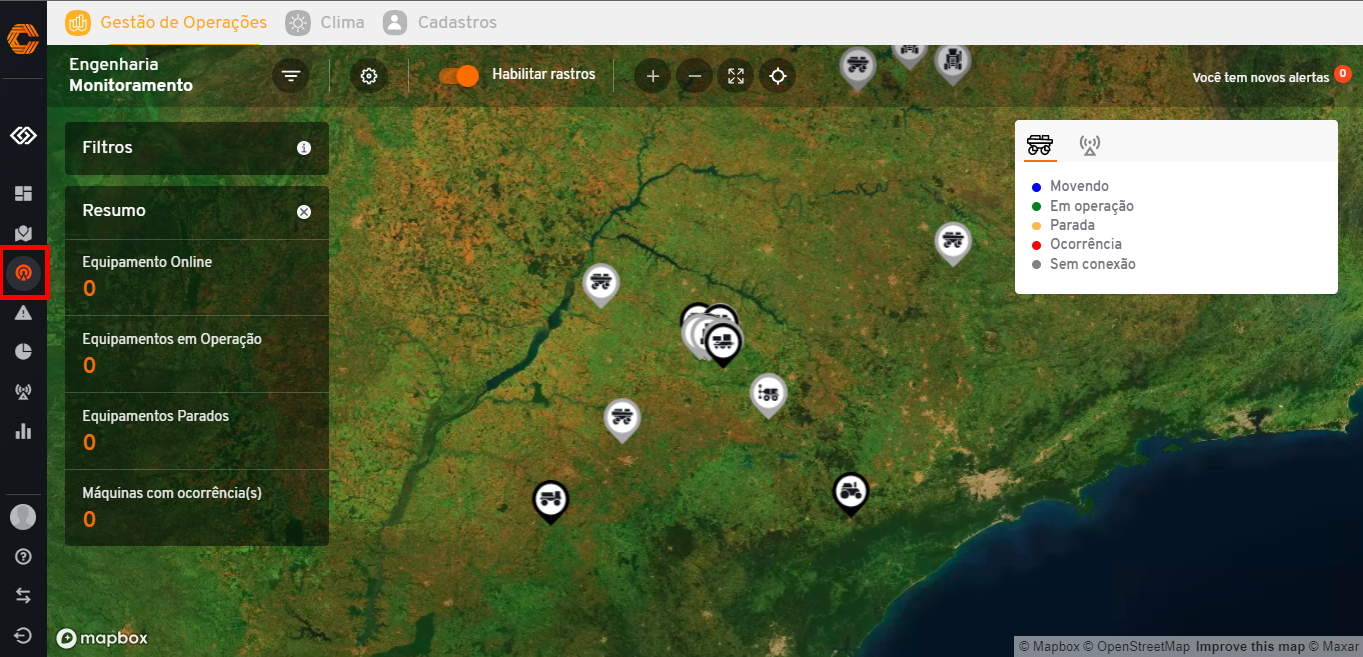Open the diamond-arrows module icon in sidebar
This screenshot has height=657, width=1363.
pos(23,135)
